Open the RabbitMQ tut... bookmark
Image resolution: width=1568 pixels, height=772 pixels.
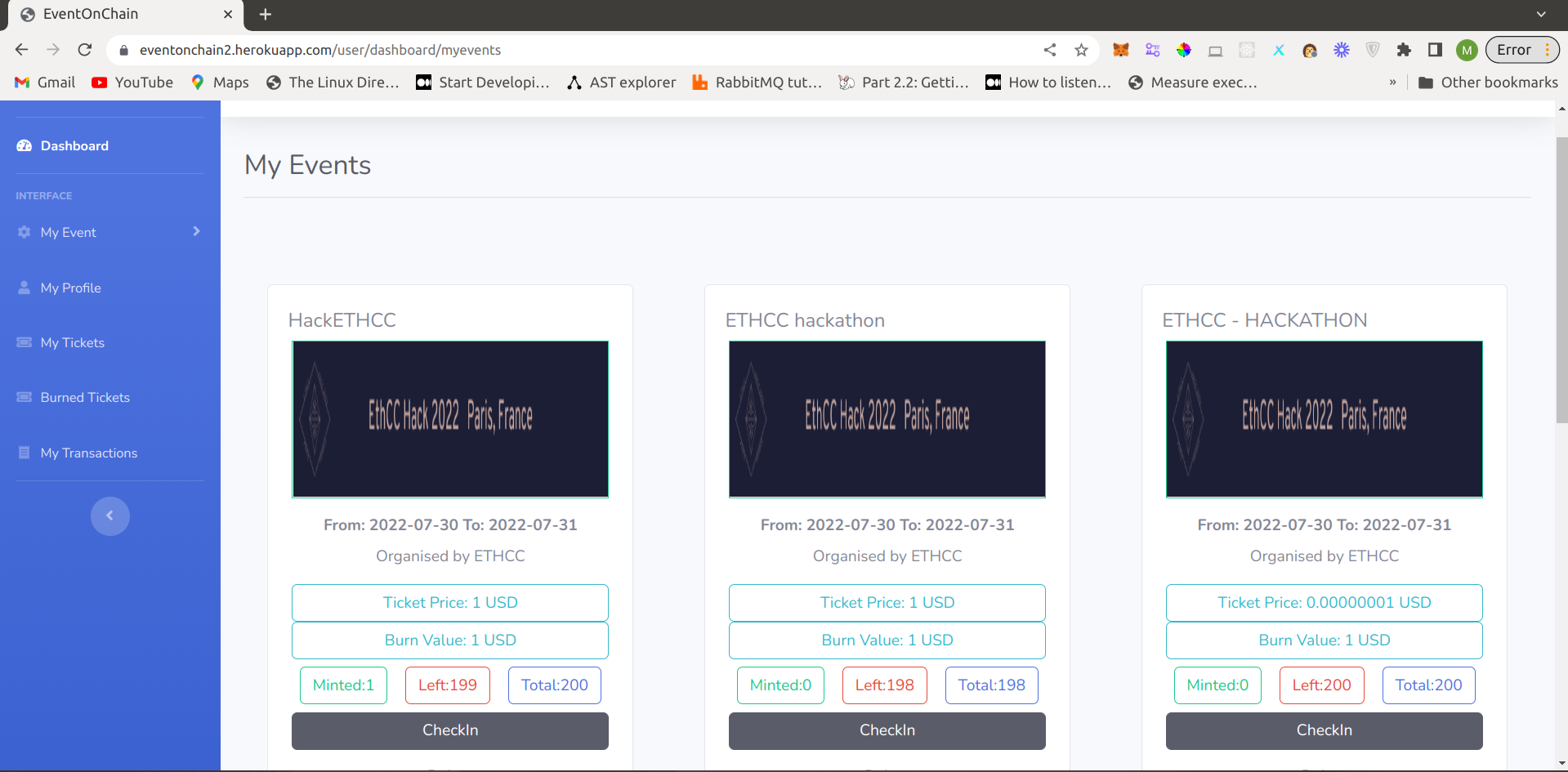757,83
